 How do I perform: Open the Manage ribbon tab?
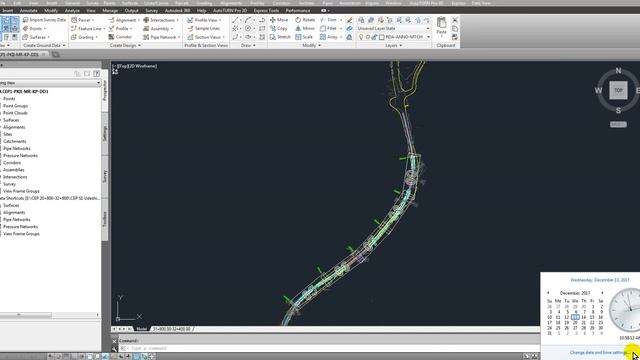coord(110,11)
